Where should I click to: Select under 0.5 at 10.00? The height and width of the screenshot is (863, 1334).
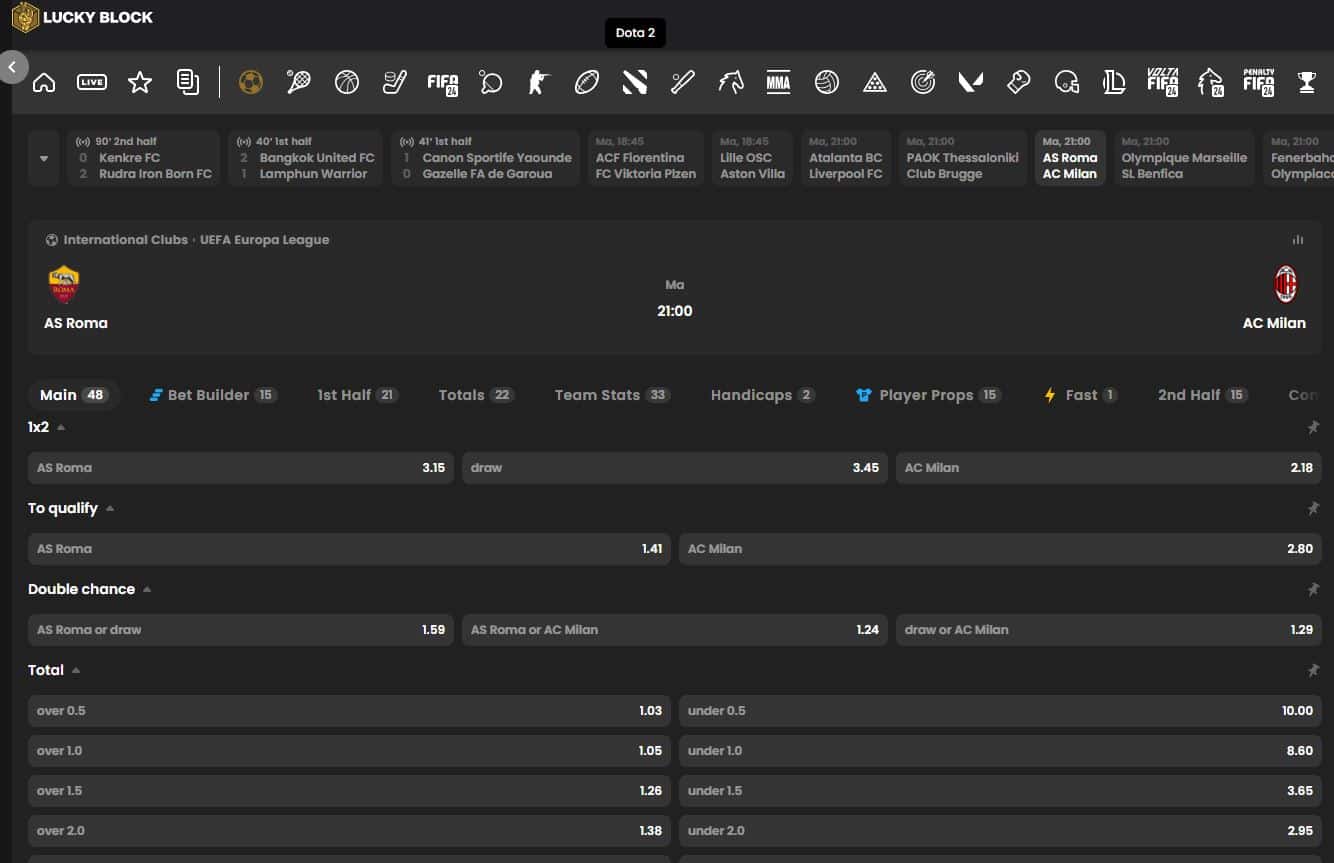(1000, 711)
